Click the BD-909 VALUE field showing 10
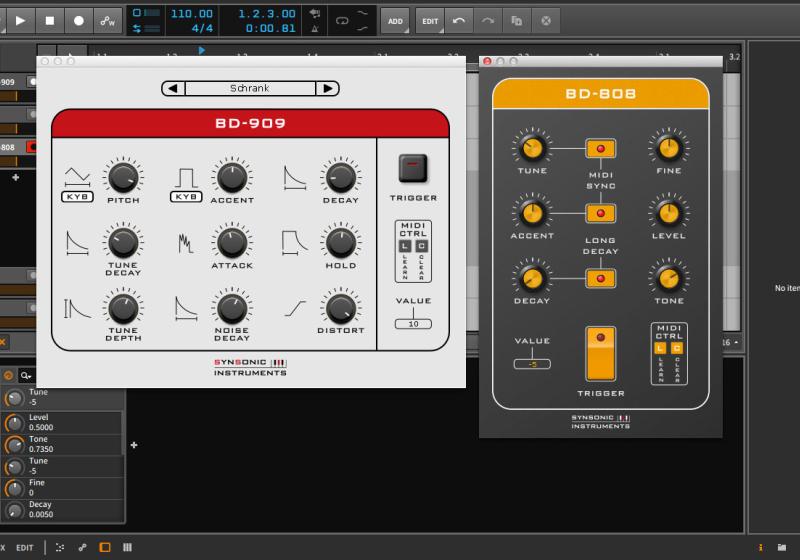800x560 pixels. 413,324
